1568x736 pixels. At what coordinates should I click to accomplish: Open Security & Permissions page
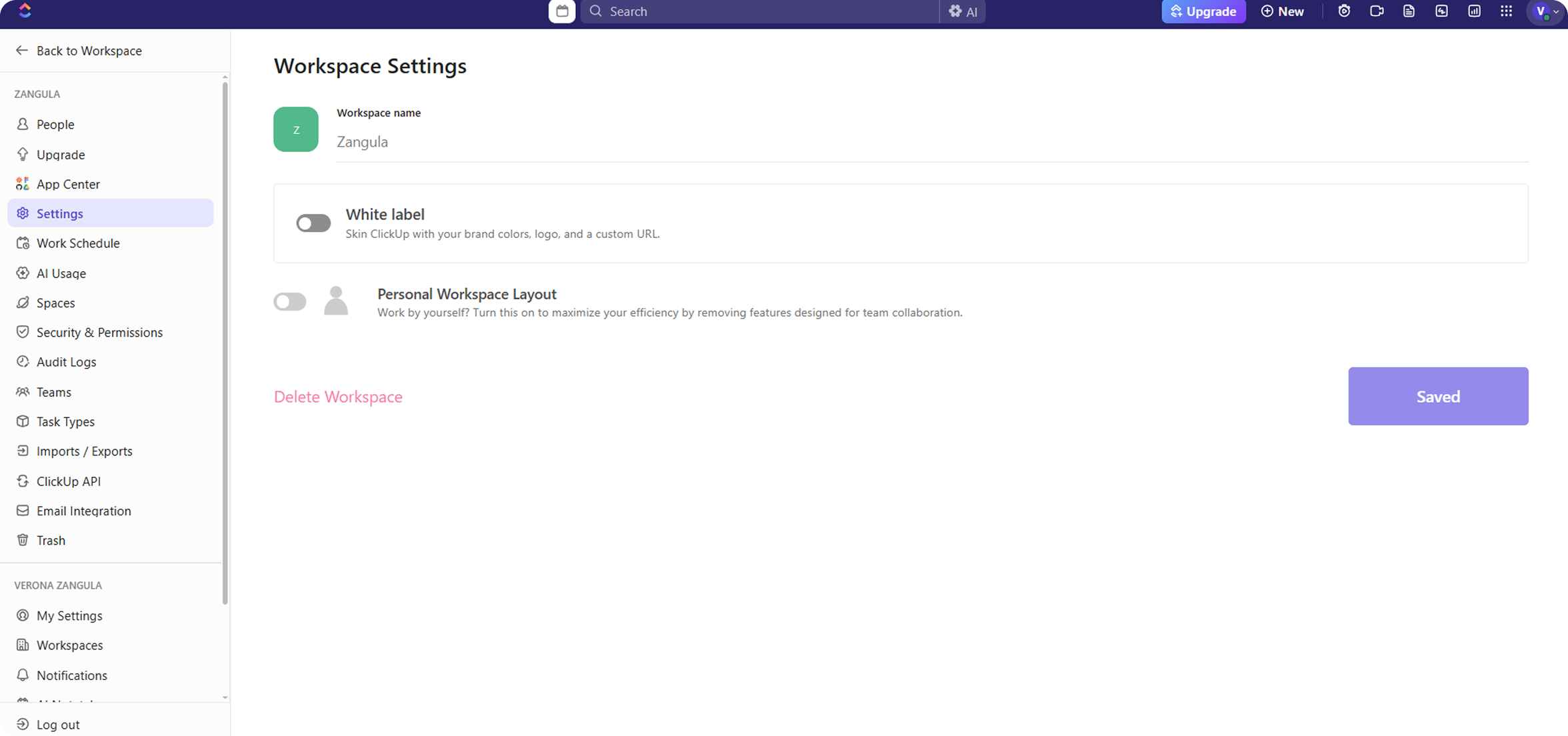point(111,332)
